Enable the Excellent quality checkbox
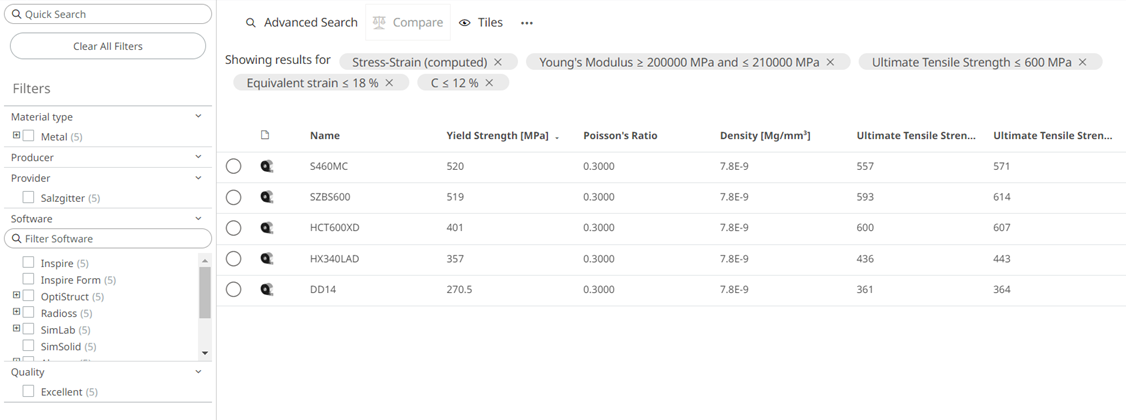Image resolution: width=1126 pixels, height=420 pixels. 29,392
